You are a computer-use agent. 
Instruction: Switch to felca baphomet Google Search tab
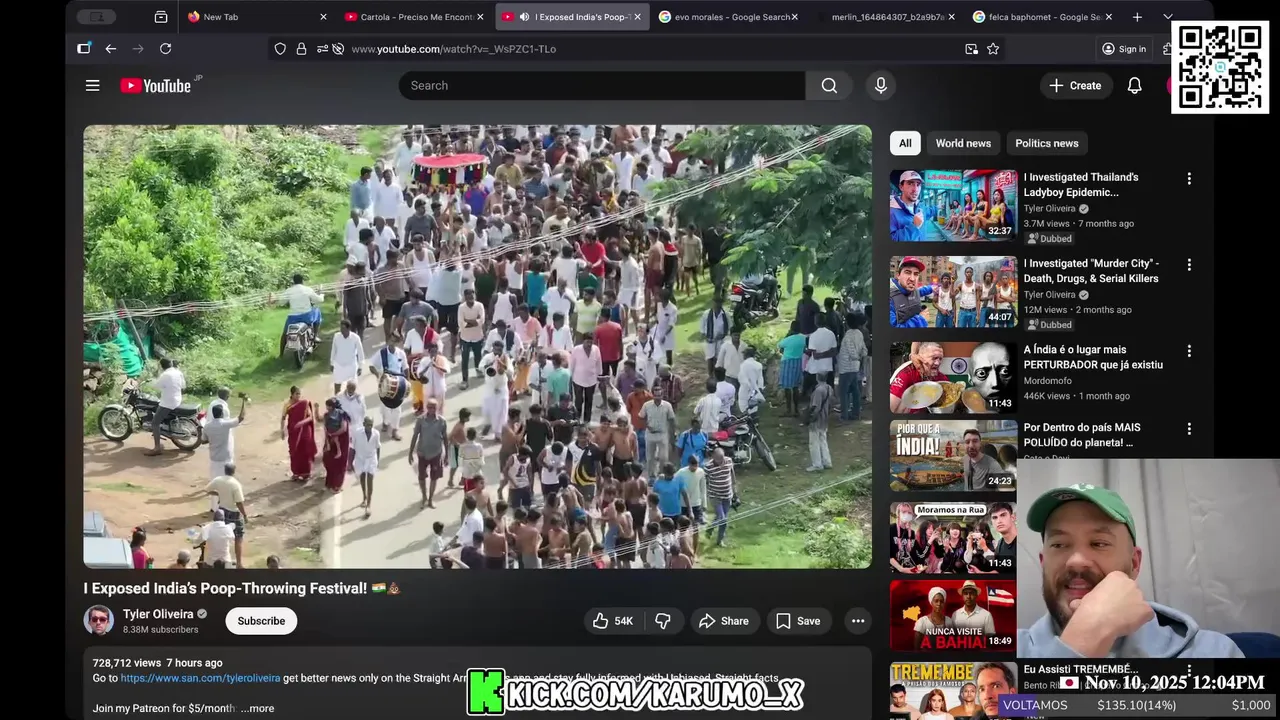point(1043,17)
